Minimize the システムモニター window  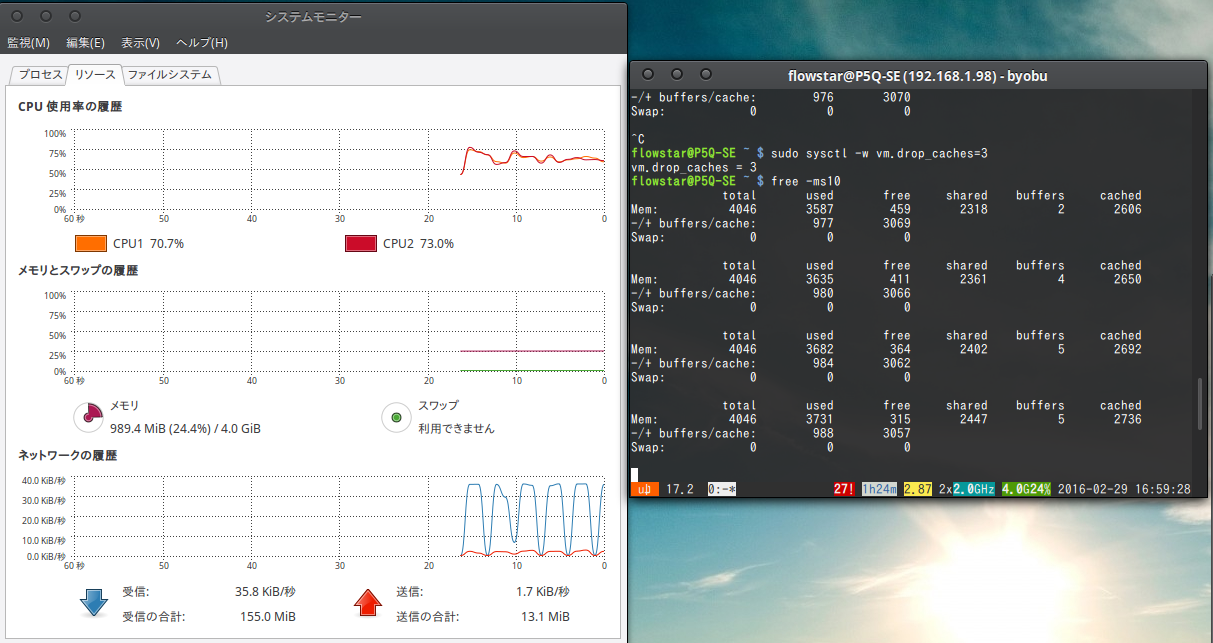pos(47,17)
